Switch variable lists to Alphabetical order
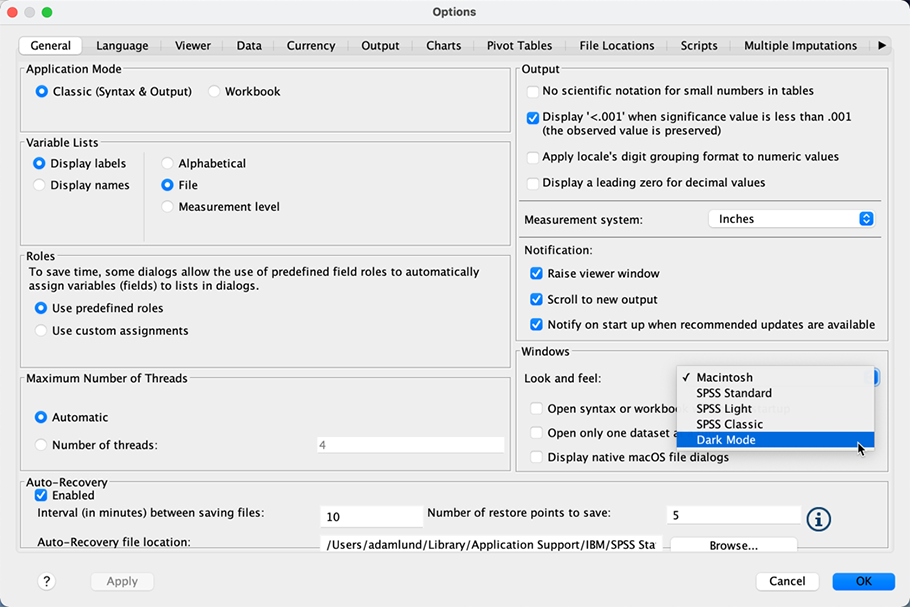 [168, 163]
